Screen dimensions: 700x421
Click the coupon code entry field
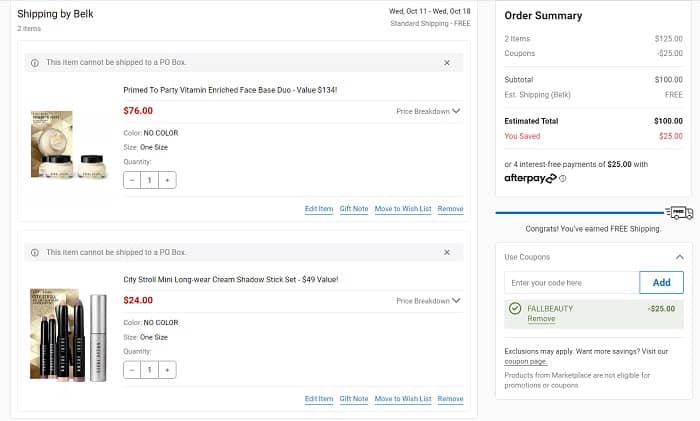pyautogui.click(x=570, y=283)
